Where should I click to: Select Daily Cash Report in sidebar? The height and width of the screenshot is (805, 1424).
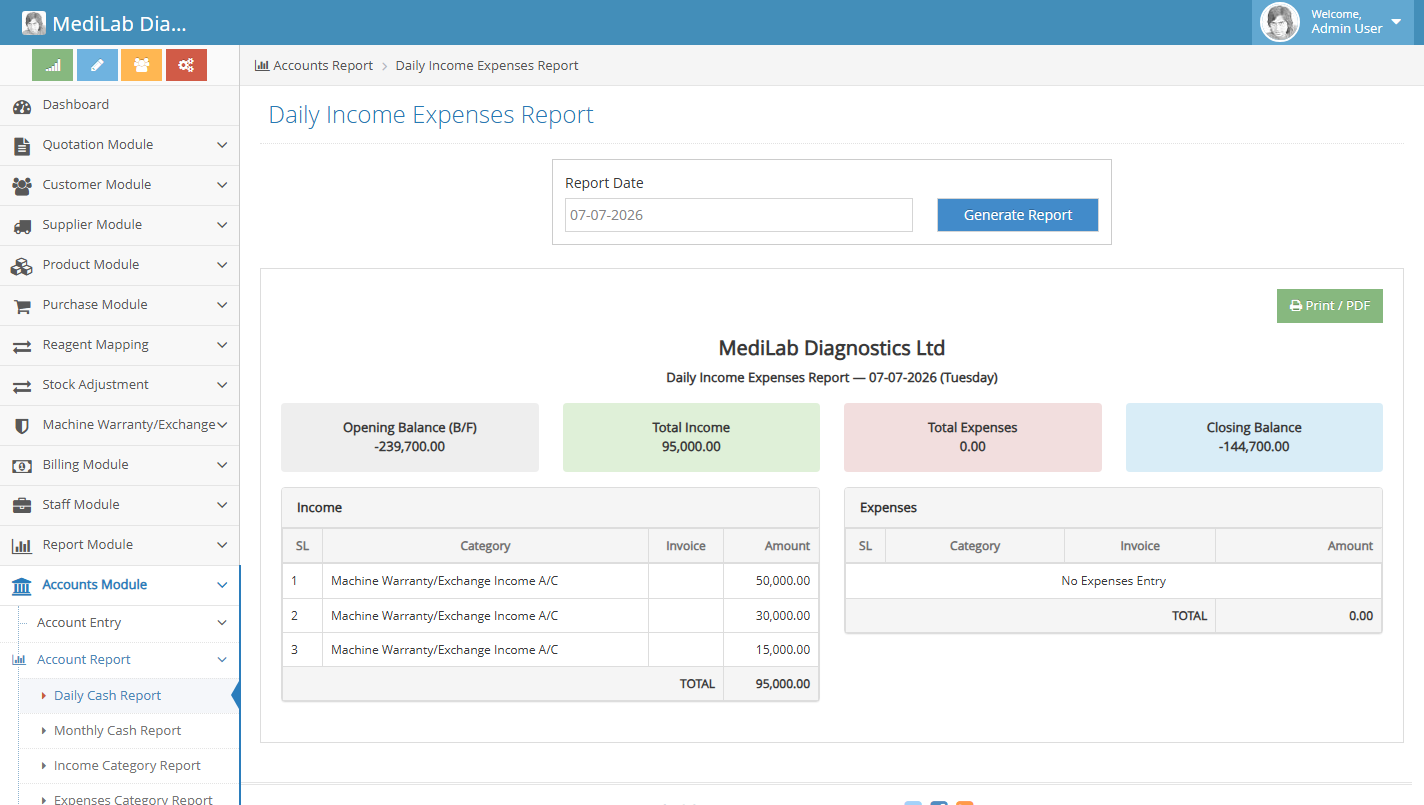tap(129, 696)
